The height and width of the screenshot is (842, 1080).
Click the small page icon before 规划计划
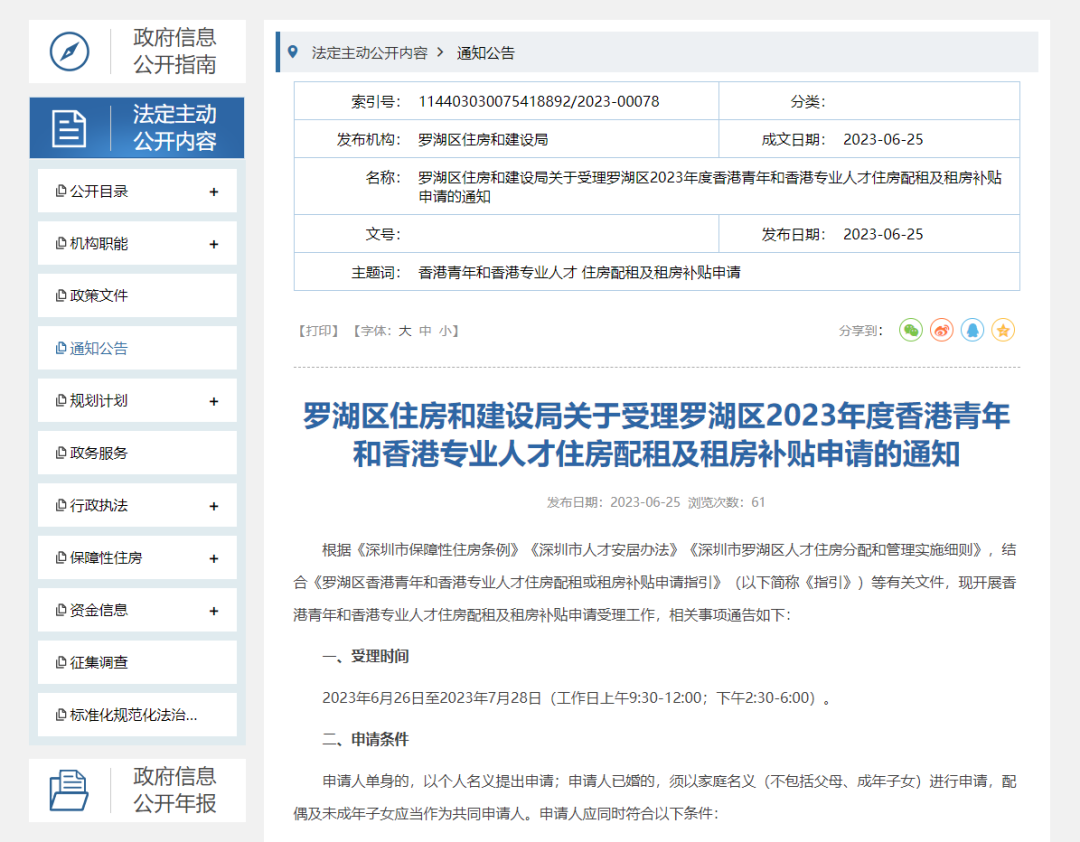(61, 400)
